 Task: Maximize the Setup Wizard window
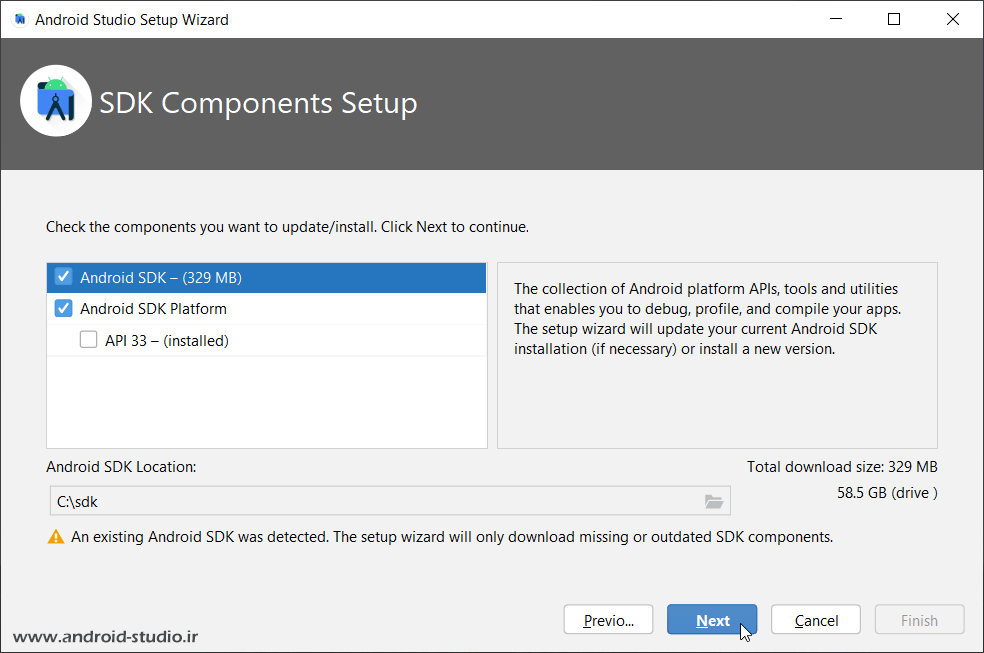click(894, 19)
